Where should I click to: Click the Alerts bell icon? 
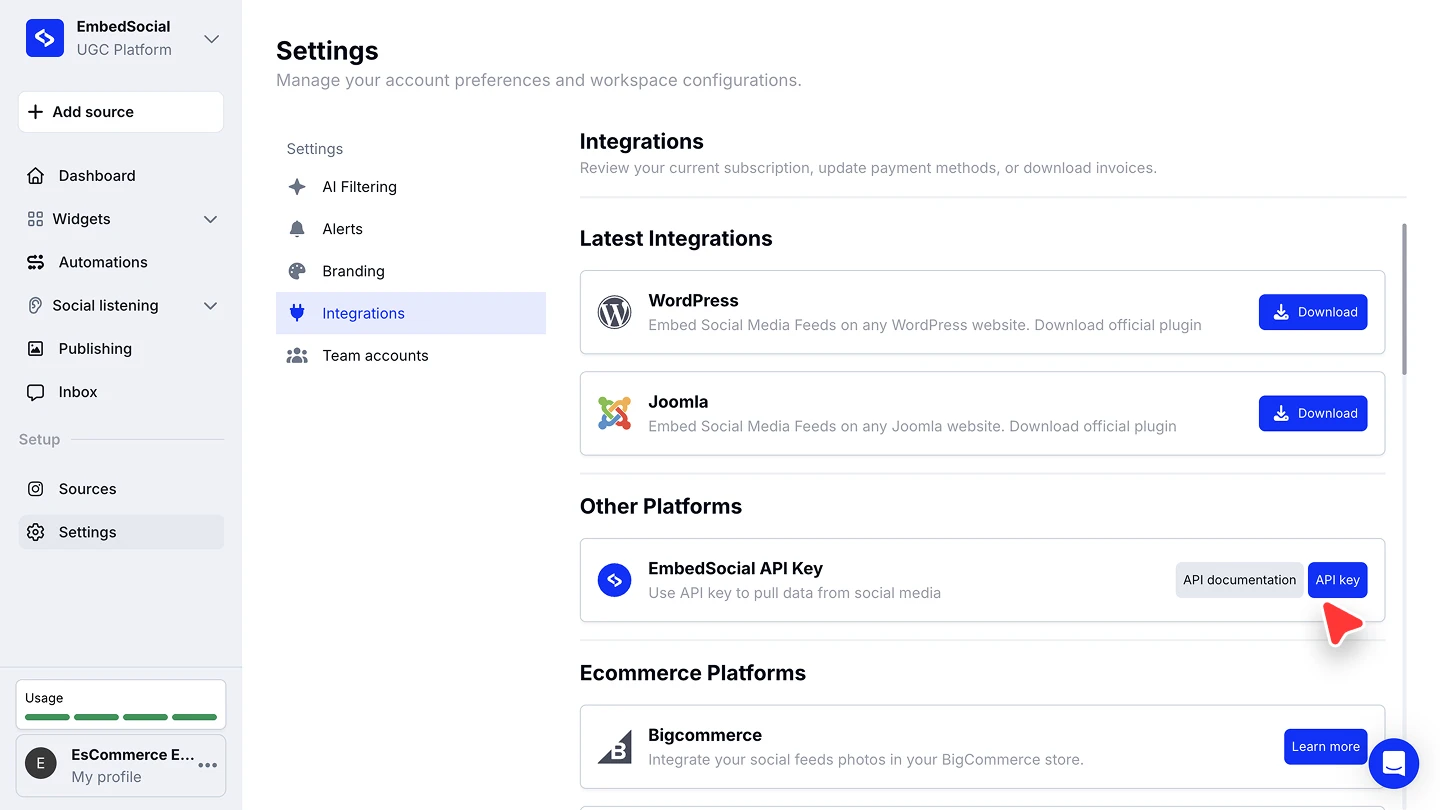[297, 229]
